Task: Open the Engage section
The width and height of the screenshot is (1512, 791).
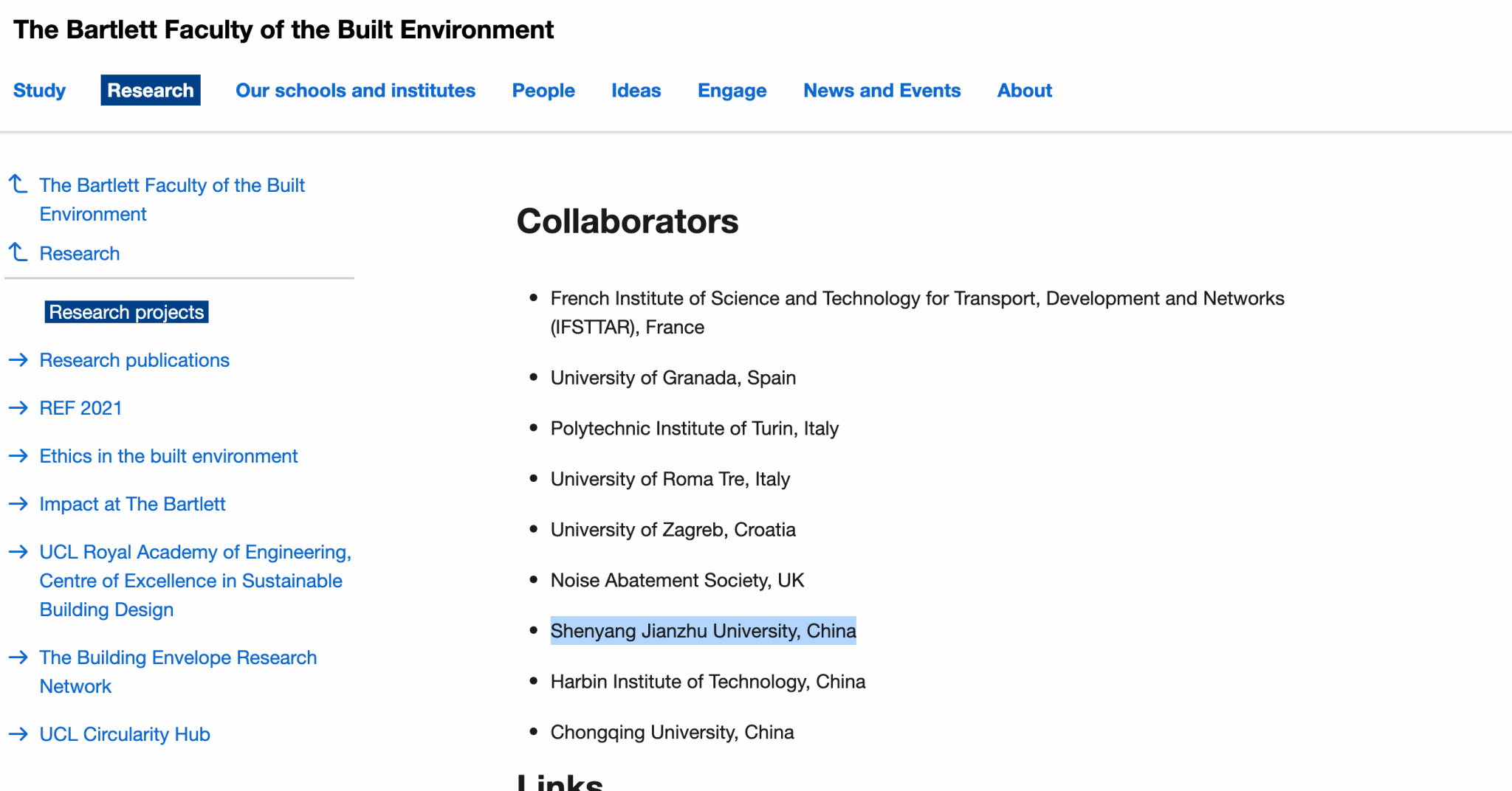Action: pos(732,90)
